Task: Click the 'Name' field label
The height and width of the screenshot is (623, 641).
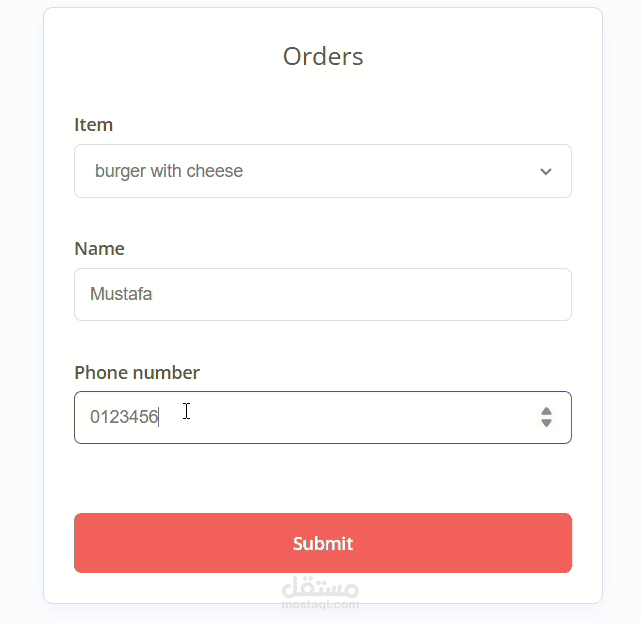Action: click(x=99, y=249)
